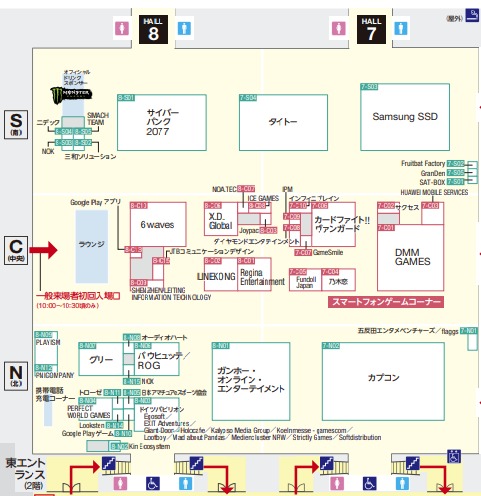The width and height of the screenshot is (481, 496).
Task: Select men's restroom icon right of HALL 7
Action: (x=401, y=28)
